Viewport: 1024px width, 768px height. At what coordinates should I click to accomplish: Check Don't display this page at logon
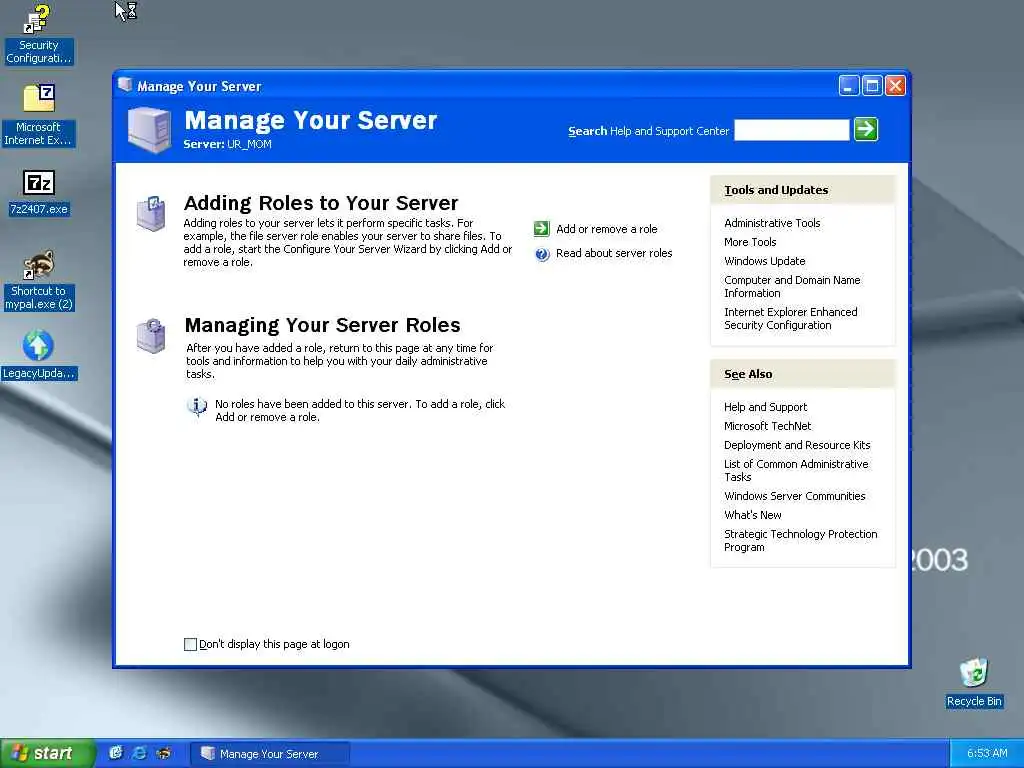coord(191,645)
